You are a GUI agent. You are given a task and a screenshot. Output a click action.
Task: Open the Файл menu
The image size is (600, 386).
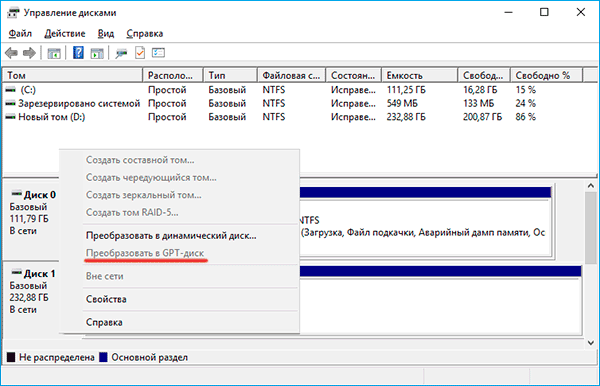pos(20,34)
